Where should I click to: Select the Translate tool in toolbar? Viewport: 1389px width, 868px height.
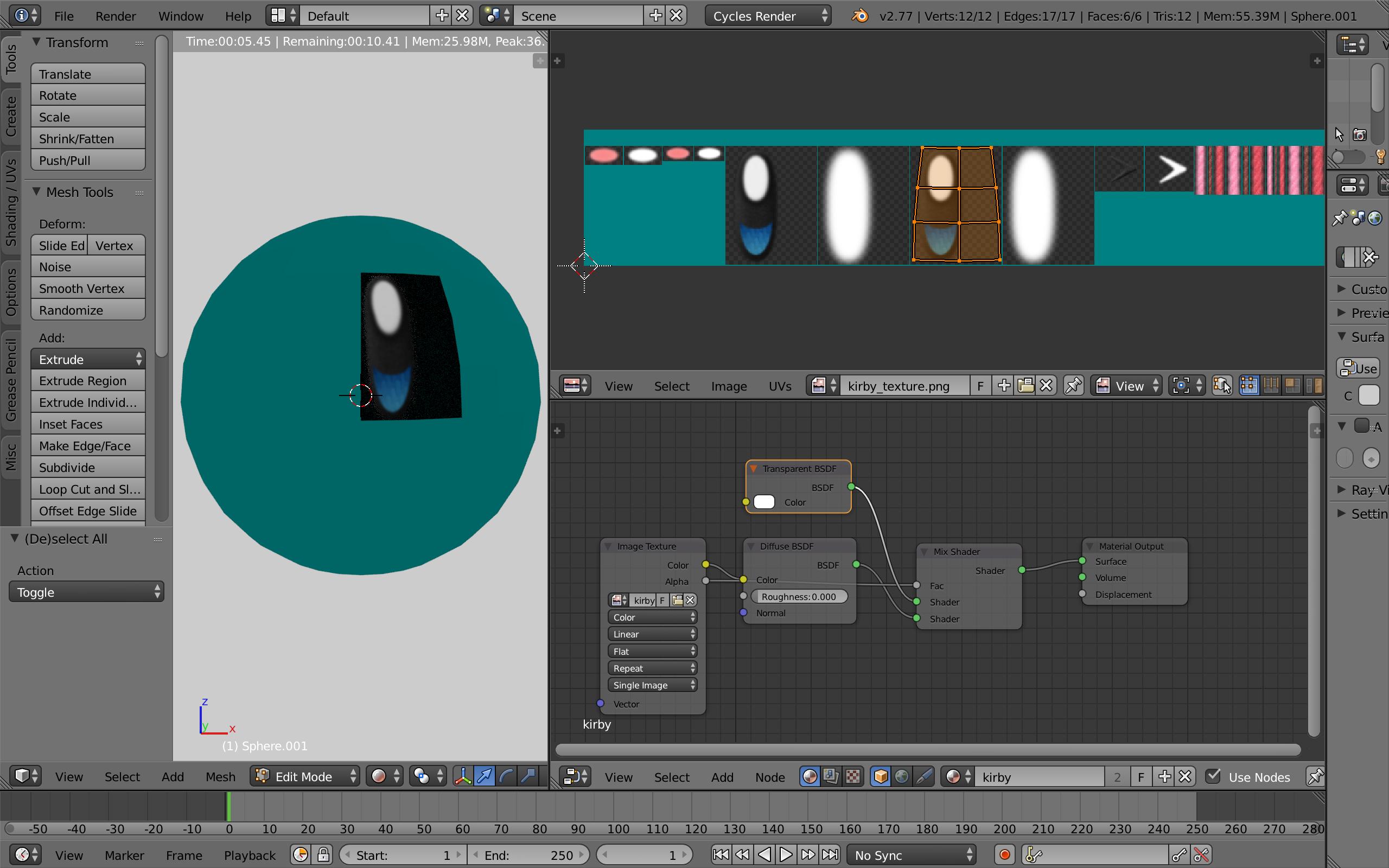tap(87, 73)
